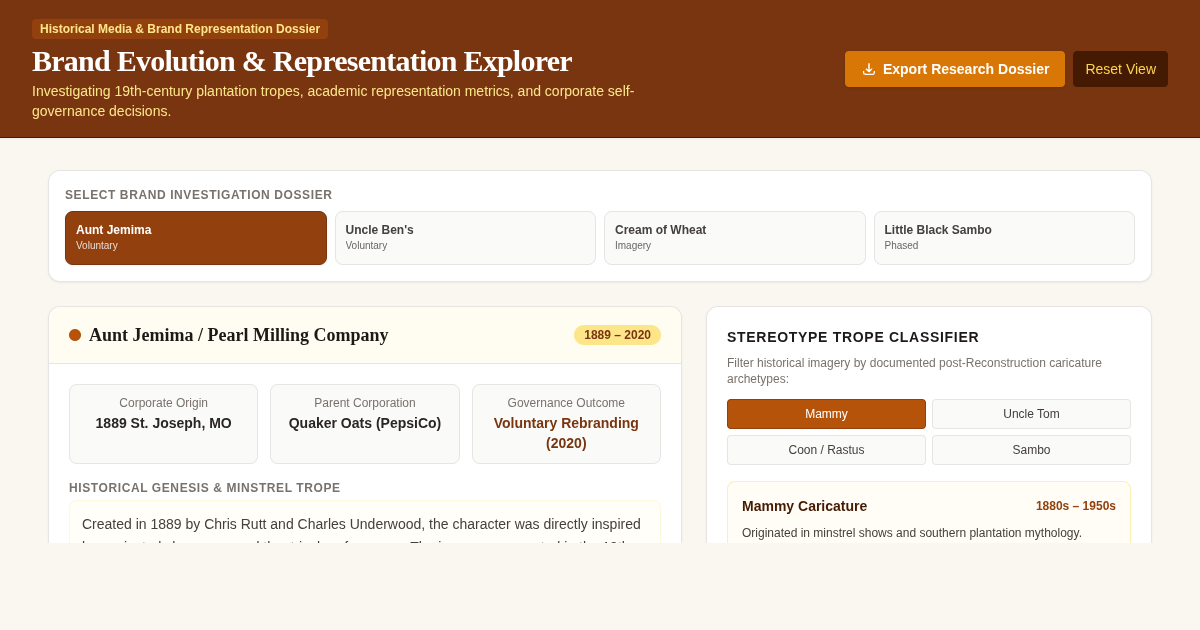
Task: Click the Voluntary Rebranding (2020) outcome
Action: pos(566,433)
